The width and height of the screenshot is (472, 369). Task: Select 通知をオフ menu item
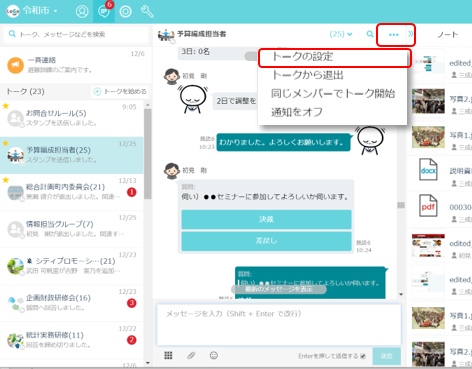click(333, 112)
